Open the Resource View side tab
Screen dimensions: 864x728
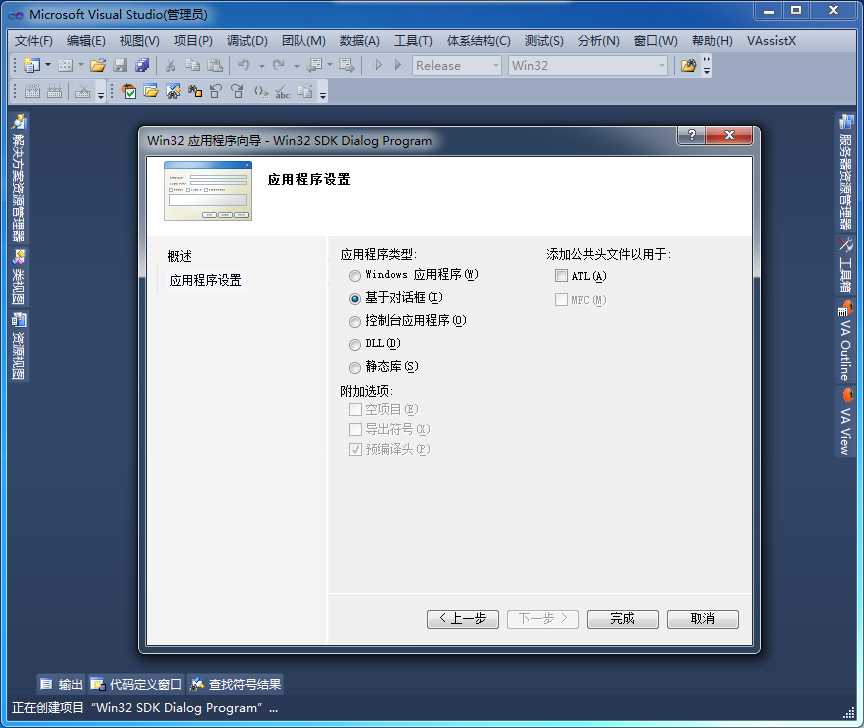coord(19,347)
